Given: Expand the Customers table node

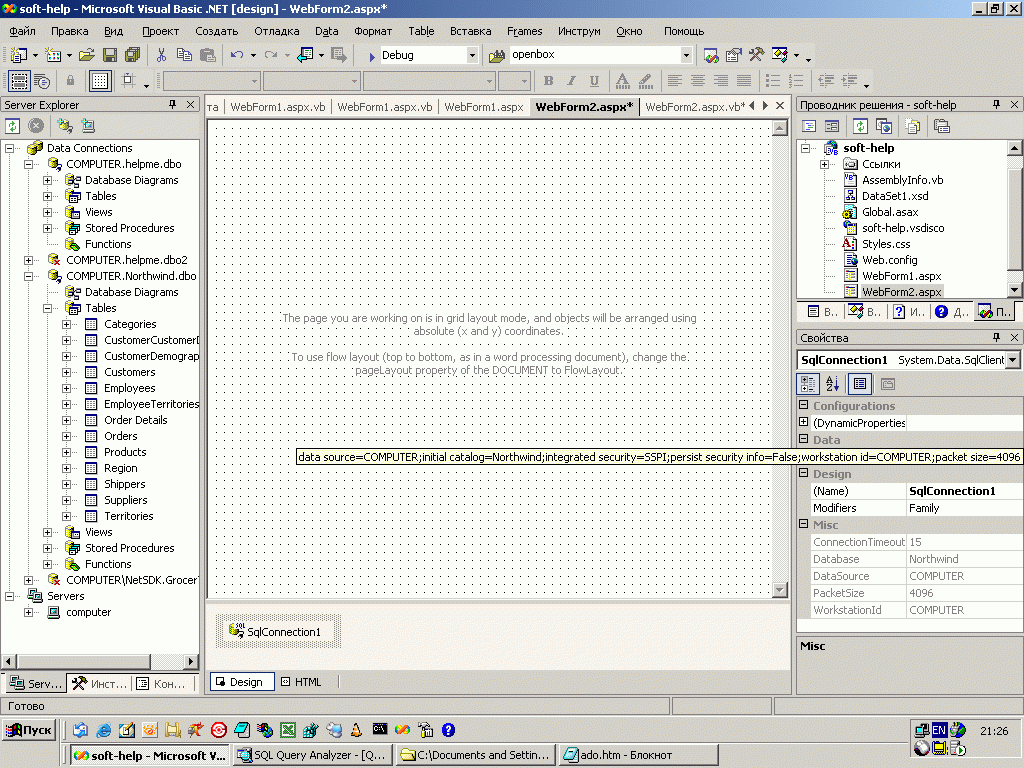Looking at the screenshot, I should (x=67, y=372).
